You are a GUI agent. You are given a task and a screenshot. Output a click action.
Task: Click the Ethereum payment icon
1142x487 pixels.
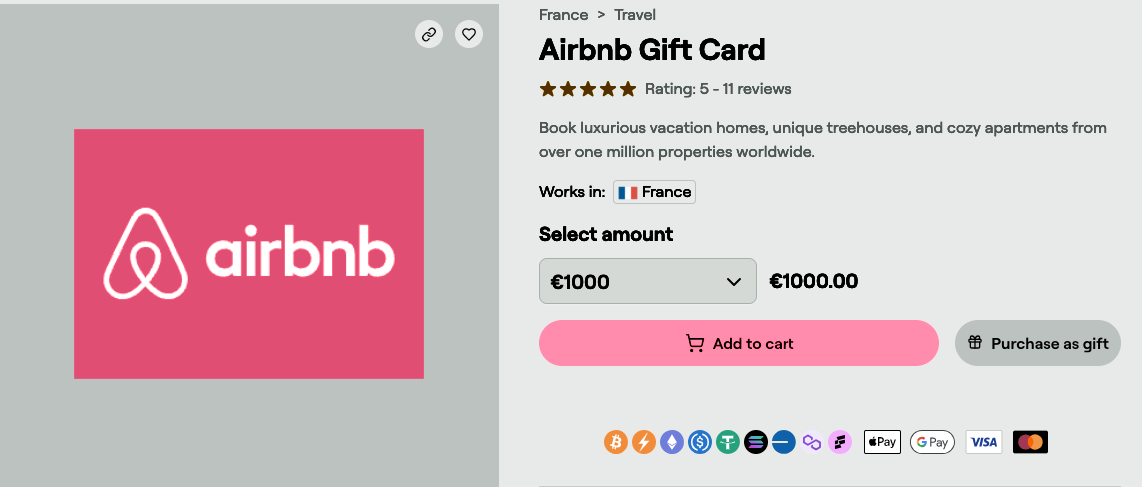point(672,442)
